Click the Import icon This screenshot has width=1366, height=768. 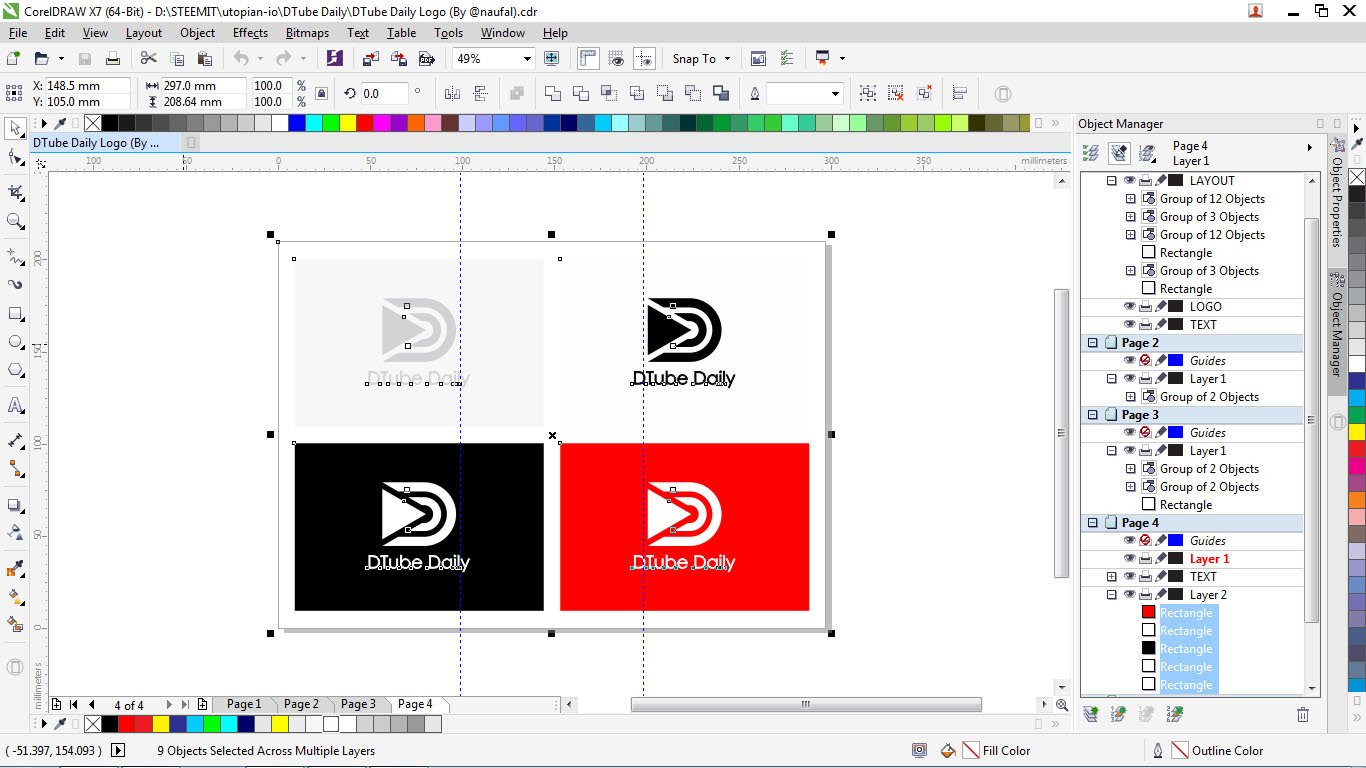coord(371,59)
